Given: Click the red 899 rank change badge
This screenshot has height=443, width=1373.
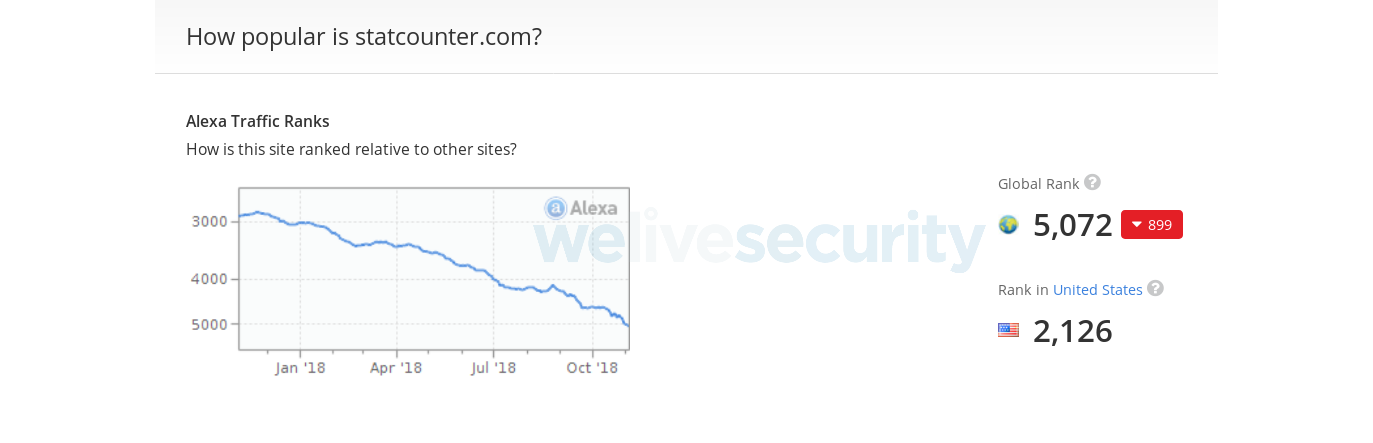Looking at the screenshot, I should point(1151,224).
